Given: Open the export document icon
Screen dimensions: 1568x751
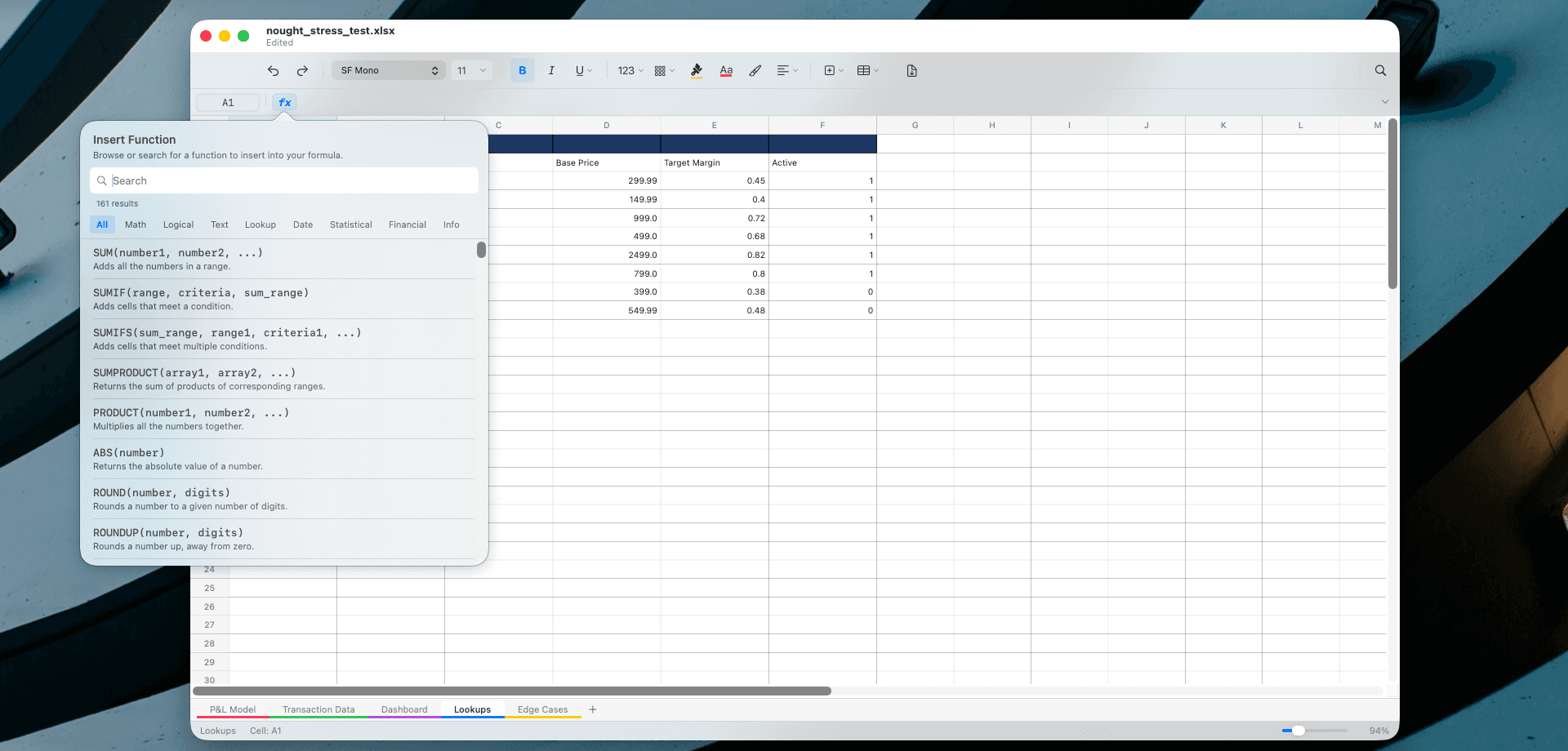Looking at the screenshot, I should click(x=911, y=71).
